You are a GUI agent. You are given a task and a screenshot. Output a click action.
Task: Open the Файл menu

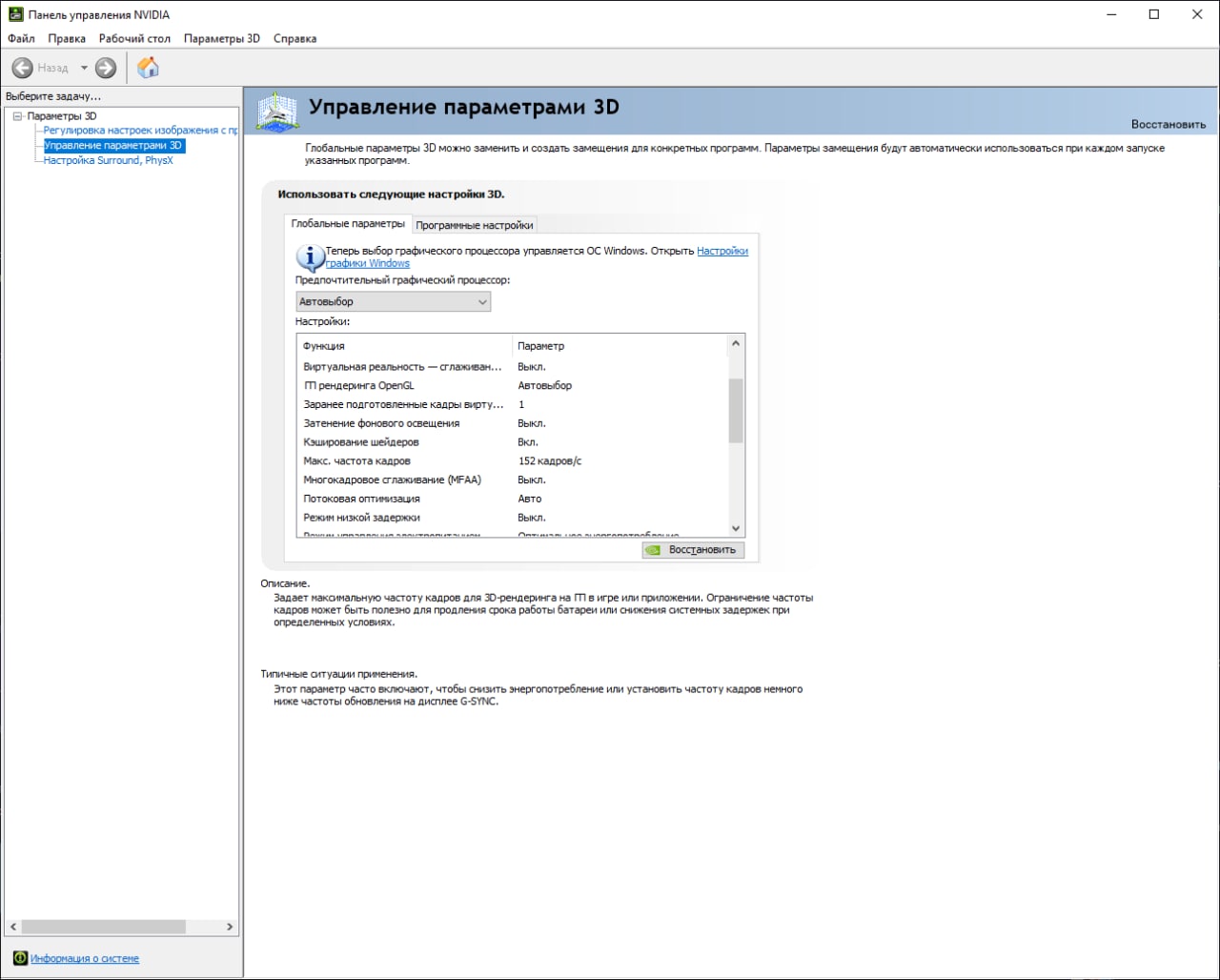[21, 38]
